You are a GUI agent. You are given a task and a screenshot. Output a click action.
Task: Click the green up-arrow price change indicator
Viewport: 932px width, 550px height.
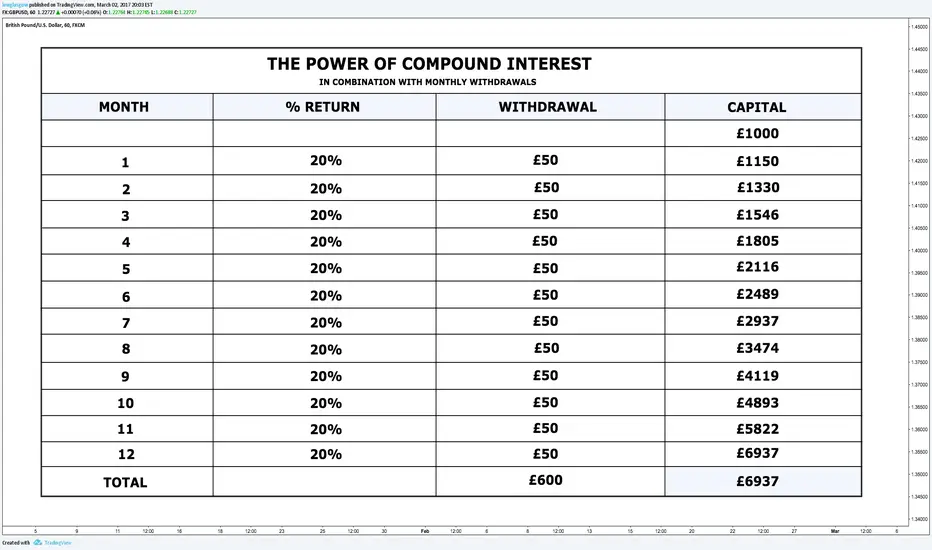pyautogui.click(x=58, y=12)
